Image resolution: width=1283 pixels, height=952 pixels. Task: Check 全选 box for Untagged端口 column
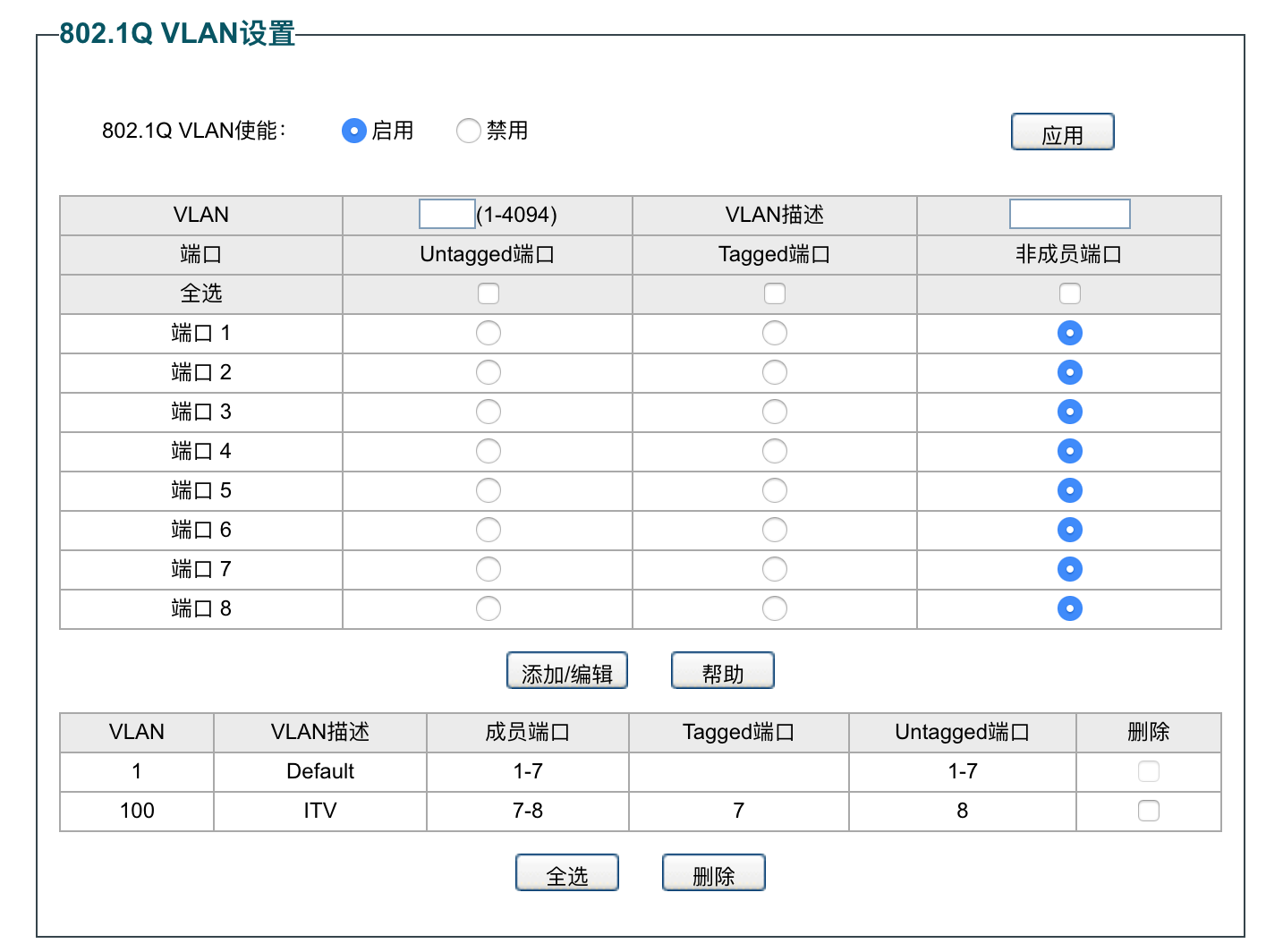489,293
